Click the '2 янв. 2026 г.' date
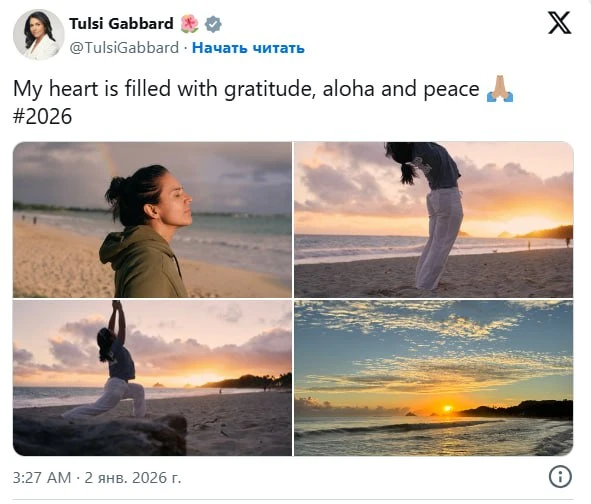The width and height of the screenshot is (591, 504). [133, 478]
